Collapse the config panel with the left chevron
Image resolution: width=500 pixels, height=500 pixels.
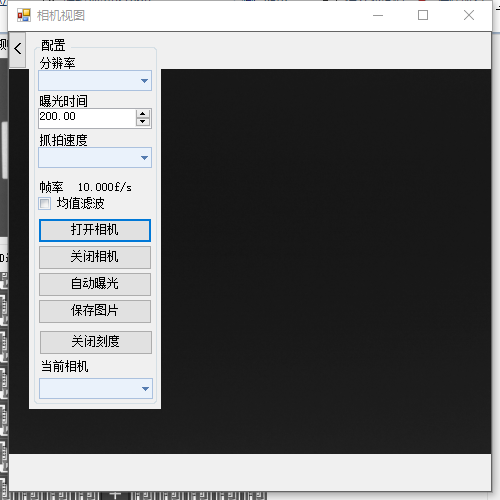(x=18, y=49)
